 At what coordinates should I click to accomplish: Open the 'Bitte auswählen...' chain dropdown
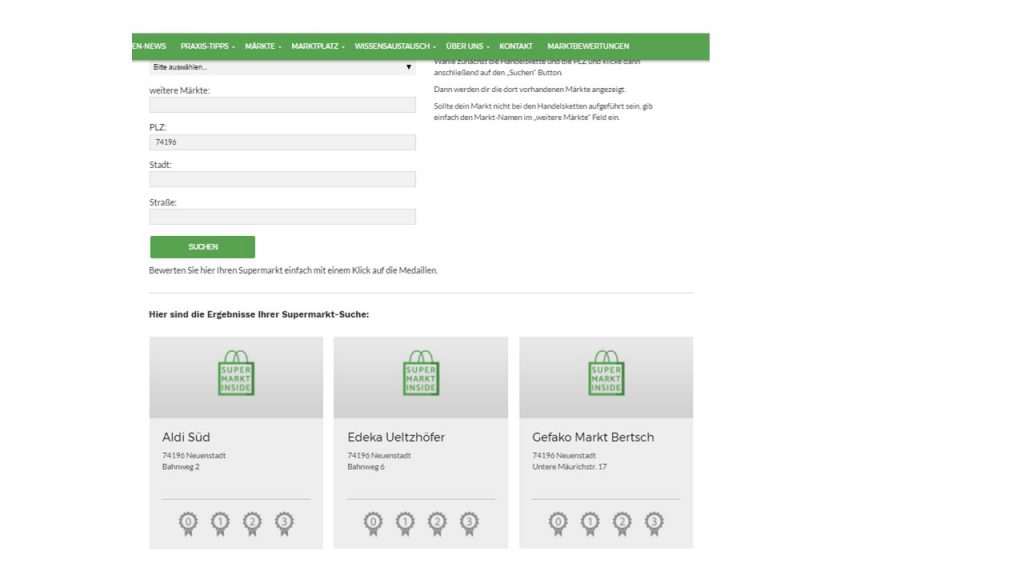[x=282, y=67]
